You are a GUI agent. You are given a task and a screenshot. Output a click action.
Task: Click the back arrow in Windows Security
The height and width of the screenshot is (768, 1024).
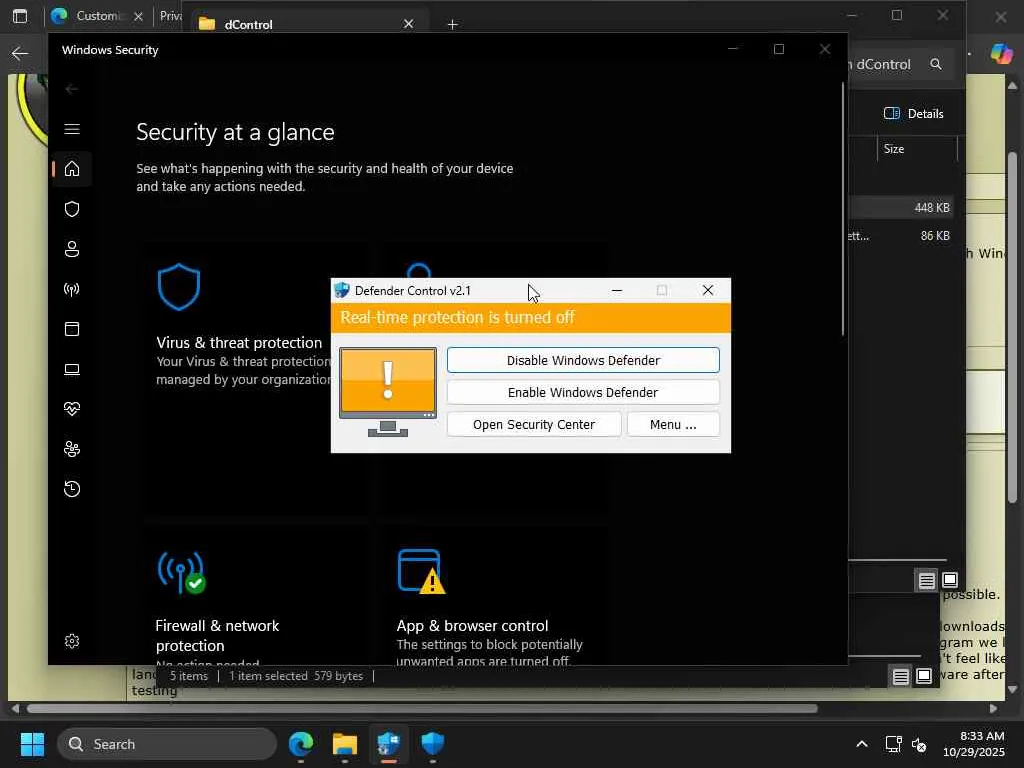point(72,89)
